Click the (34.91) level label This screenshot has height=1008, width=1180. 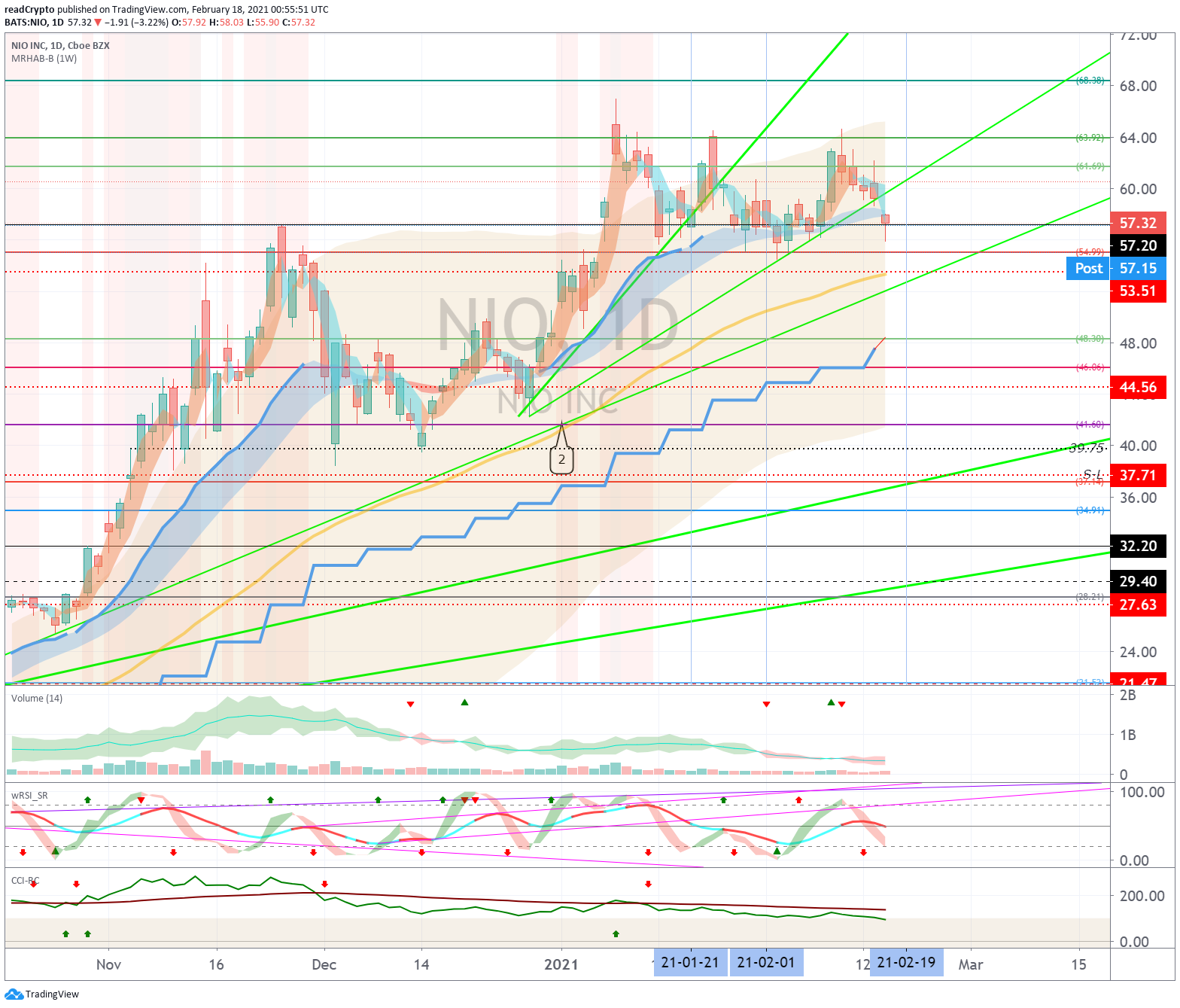[1090, 510]
